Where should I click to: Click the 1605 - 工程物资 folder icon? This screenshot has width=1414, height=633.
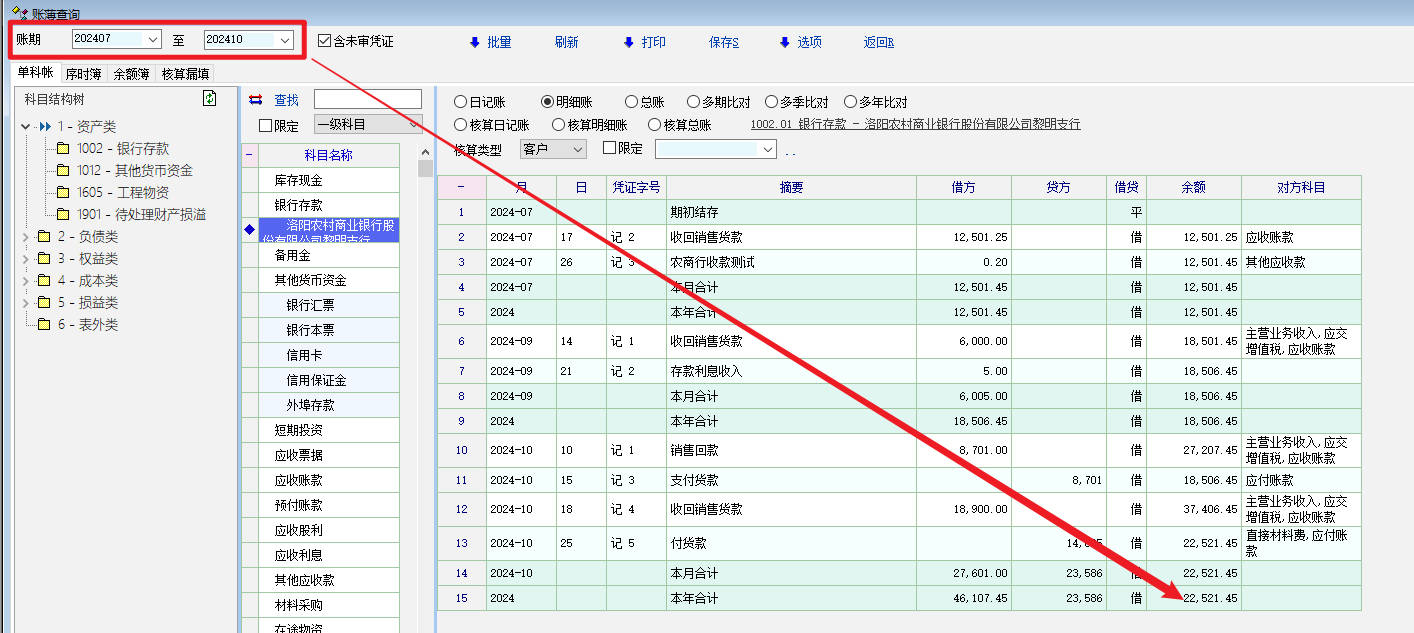[63, 192]
